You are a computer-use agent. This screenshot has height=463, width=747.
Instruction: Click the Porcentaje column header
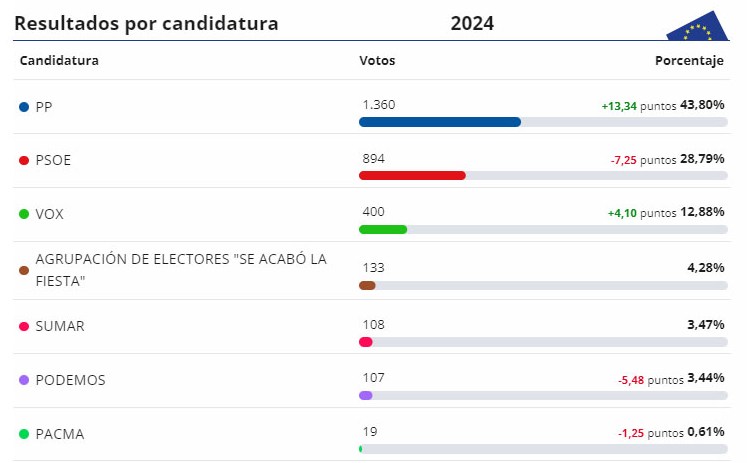[x=689, y=61]
